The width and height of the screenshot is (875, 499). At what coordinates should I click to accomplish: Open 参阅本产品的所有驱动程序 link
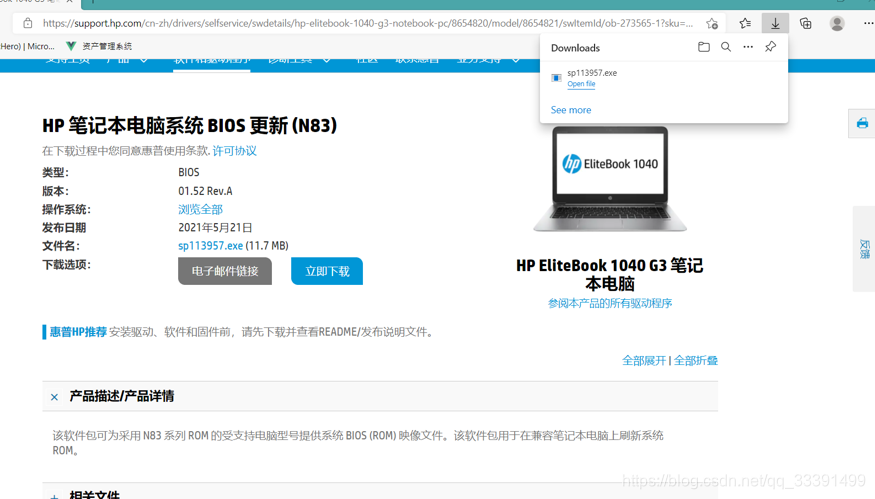coord(609,303)
